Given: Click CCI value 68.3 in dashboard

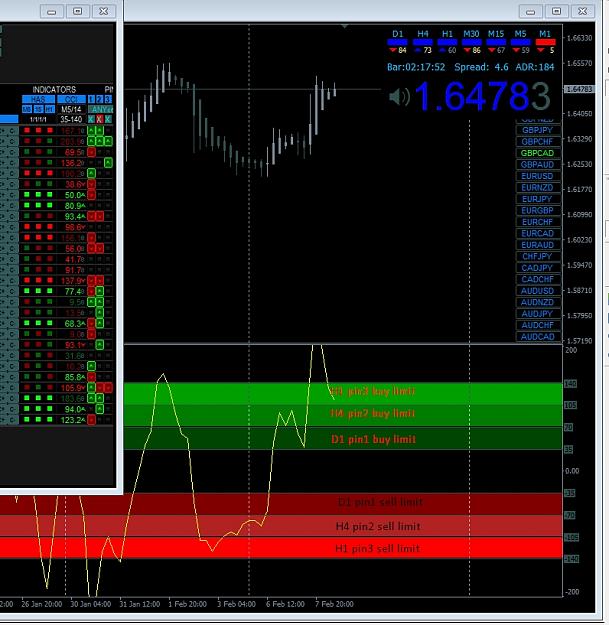Looking at the screenshot, I should coord(74,324).
